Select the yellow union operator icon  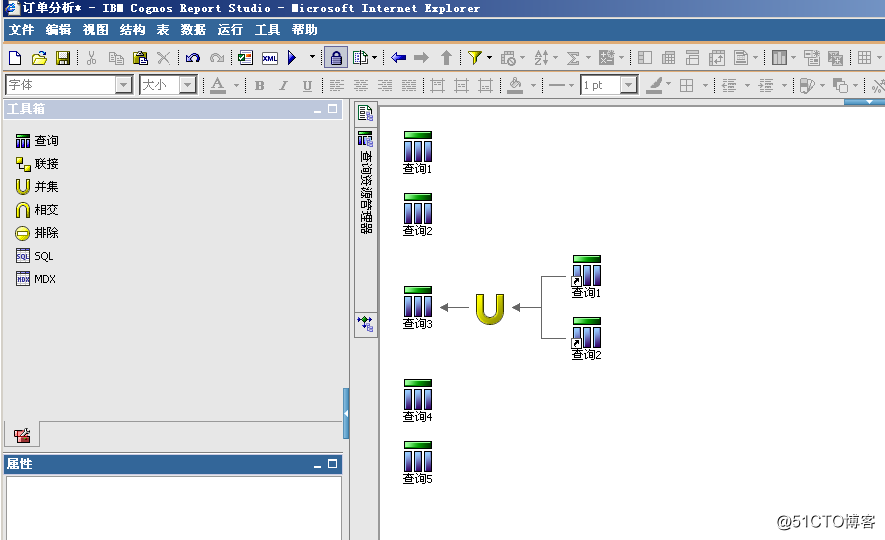490,309
